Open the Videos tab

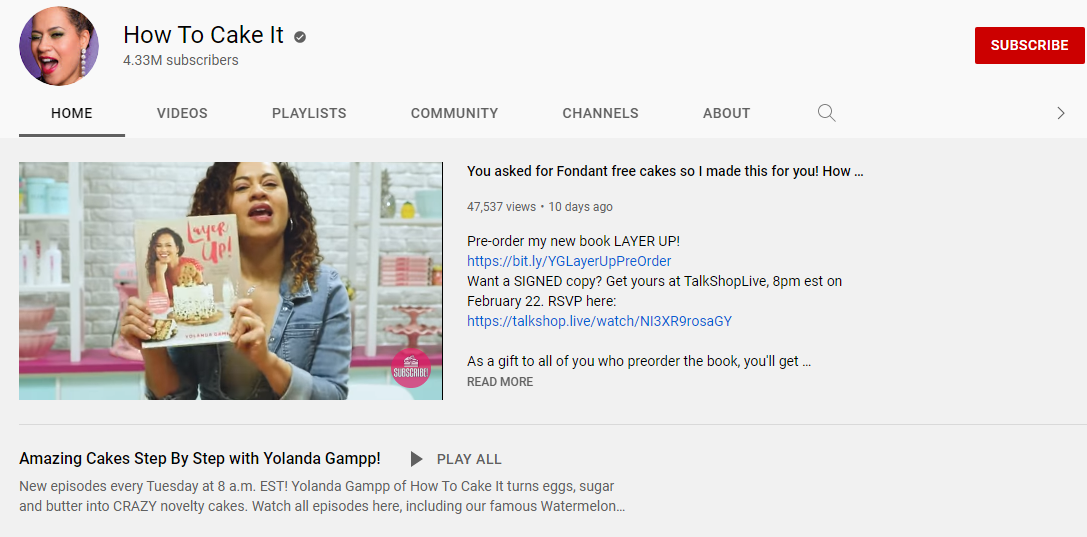182,113
